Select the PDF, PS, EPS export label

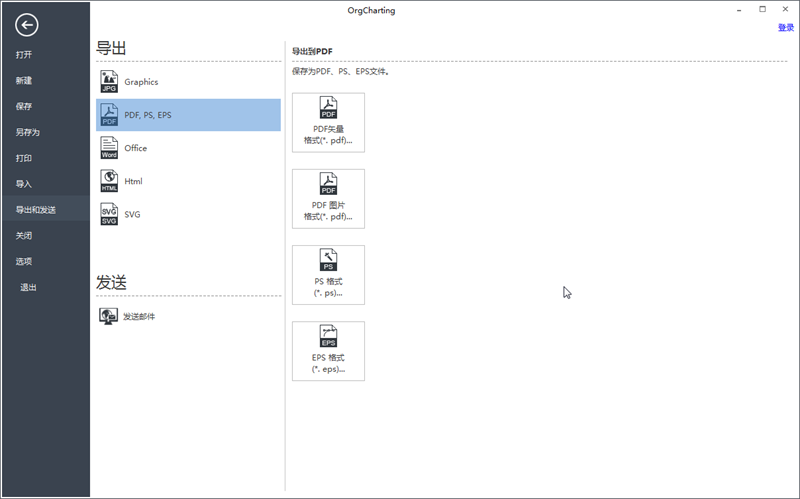[148, 115]
